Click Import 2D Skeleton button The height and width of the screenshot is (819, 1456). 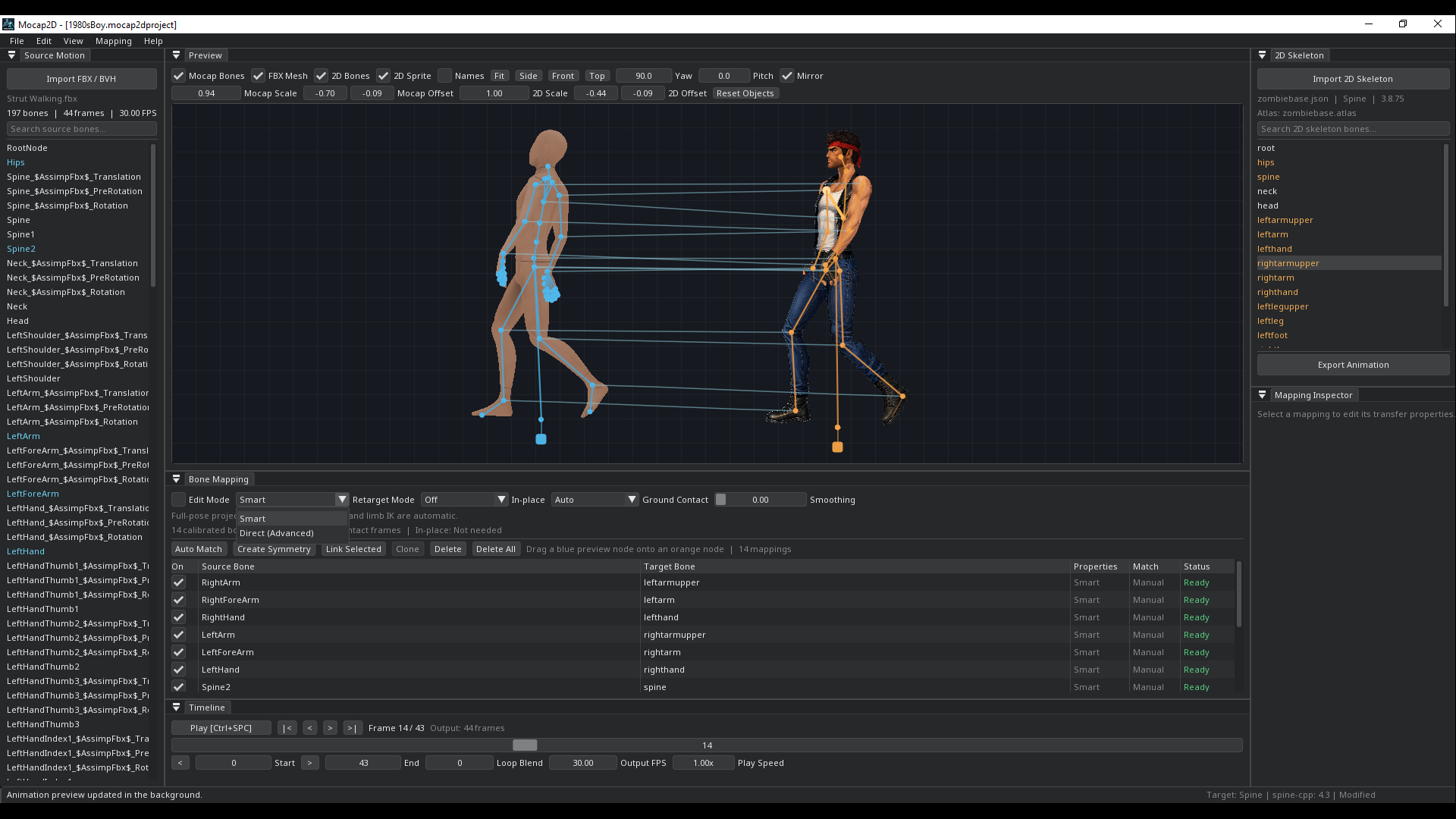[x=1353, y=79]
